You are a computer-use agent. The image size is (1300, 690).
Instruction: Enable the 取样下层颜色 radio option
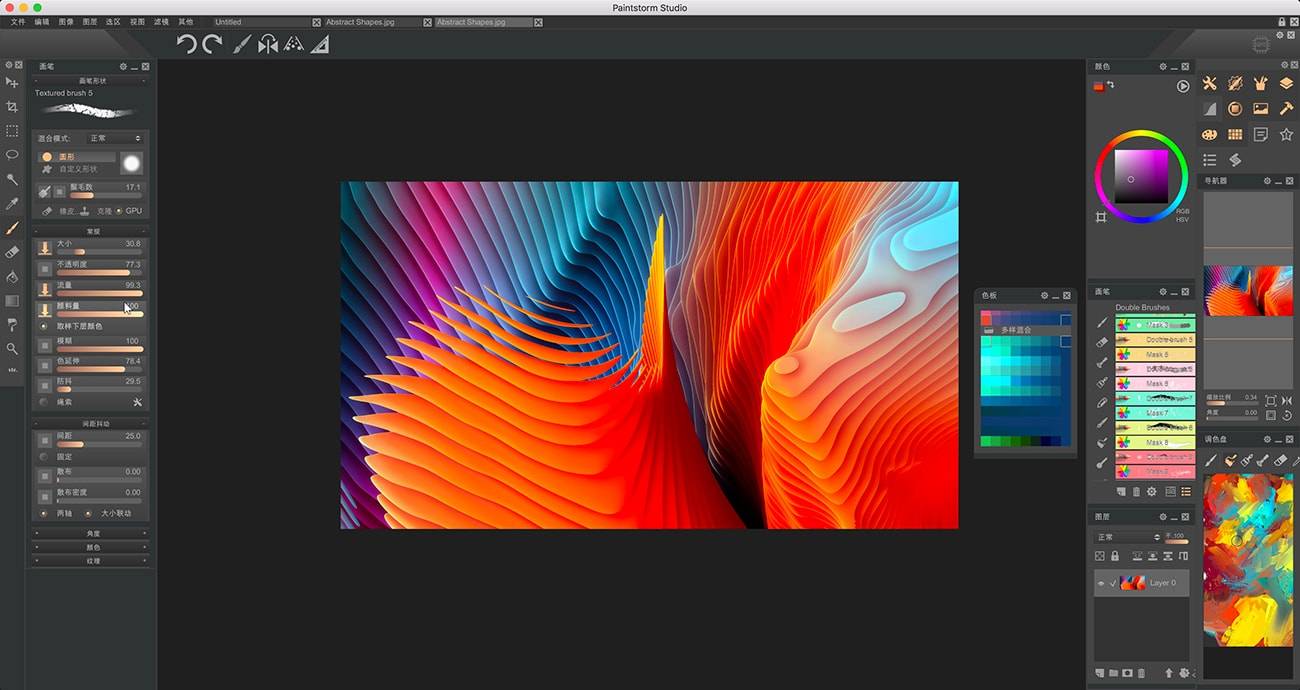[44, 326]
